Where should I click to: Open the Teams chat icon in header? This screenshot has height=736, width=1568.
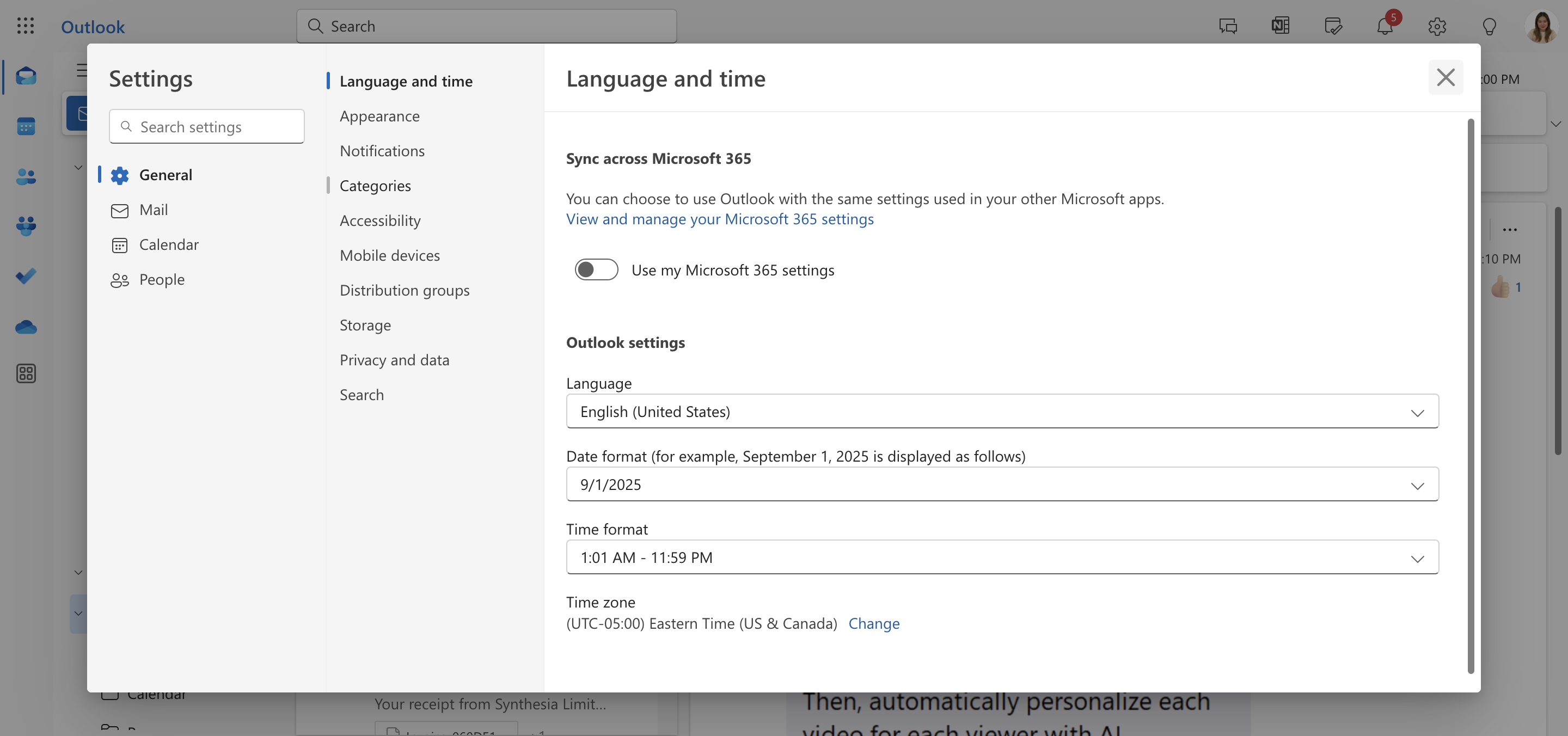(1228, 26)
